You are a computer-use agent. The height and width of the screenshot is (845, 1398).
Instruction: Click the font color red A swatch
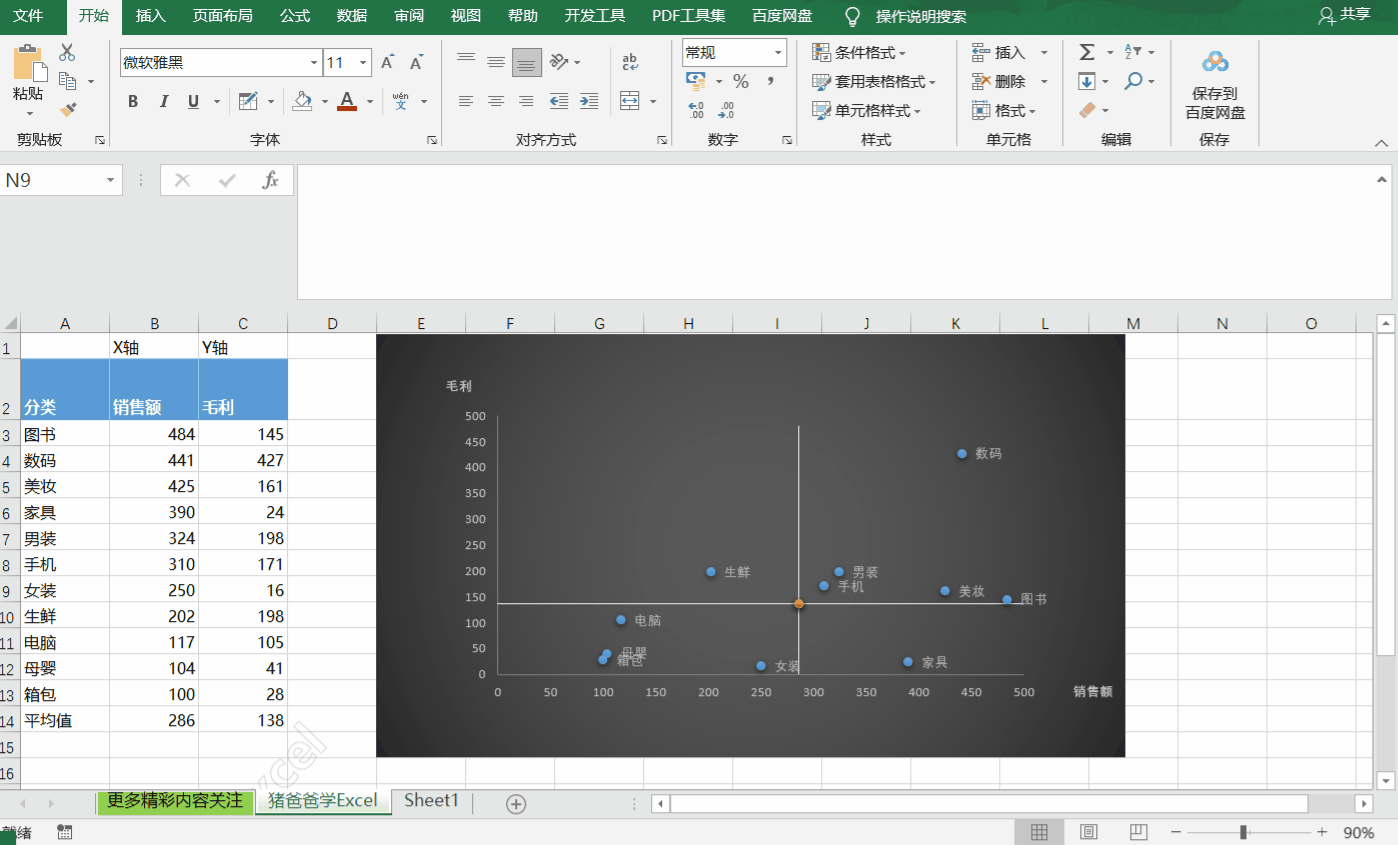click(347, 101)
